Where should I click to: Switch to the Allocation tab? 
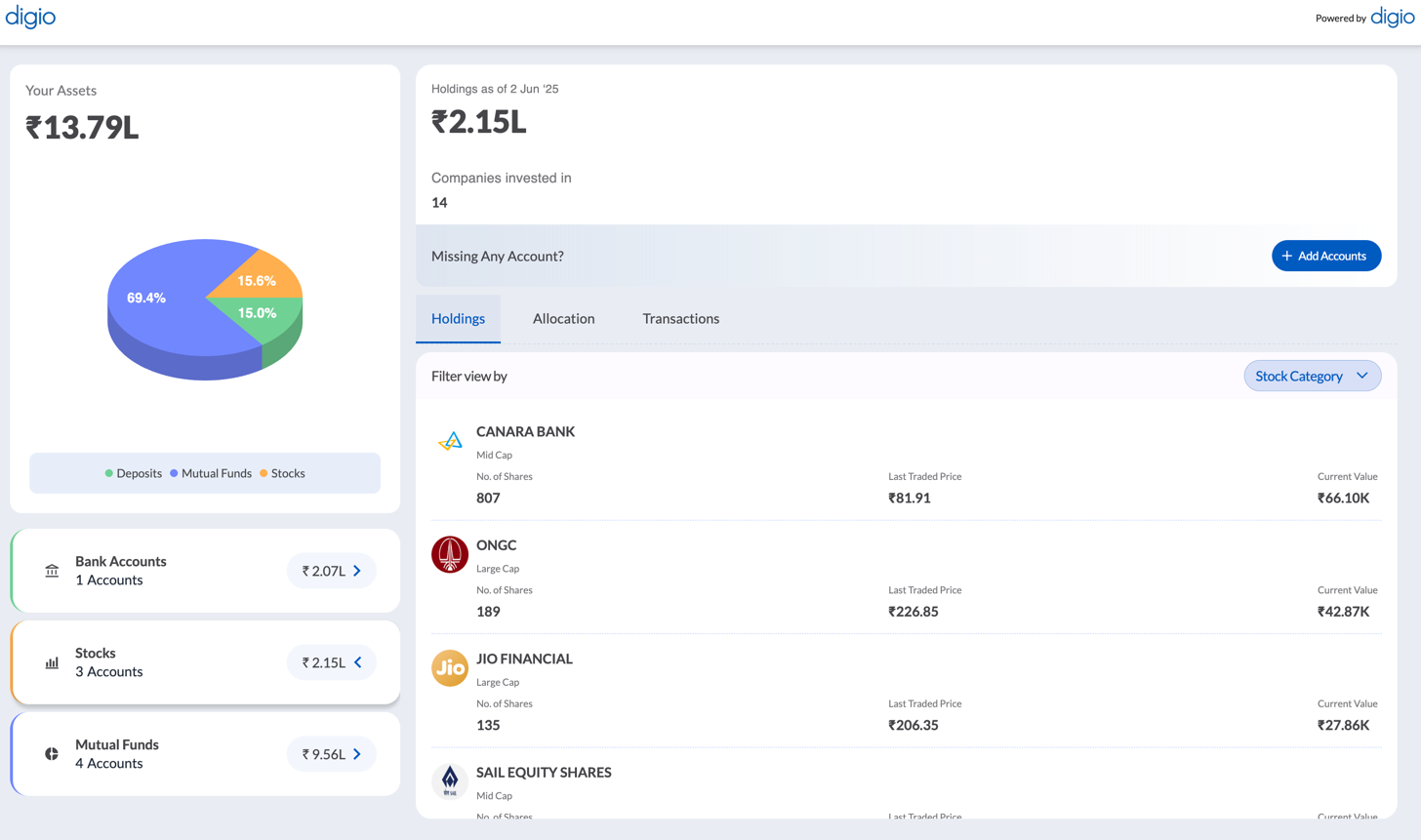[x=563, y=318]
